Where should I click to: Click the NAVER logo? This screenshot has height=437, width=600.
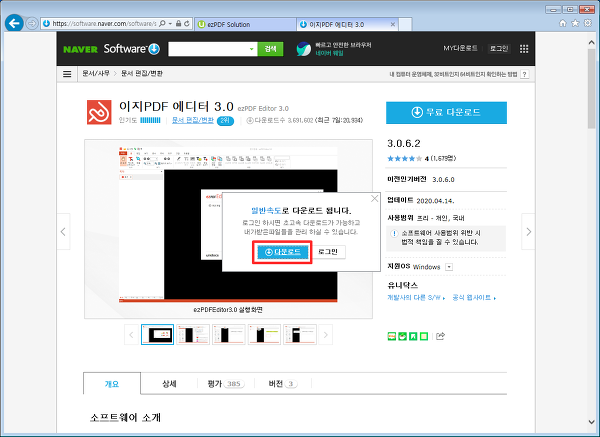80,49
